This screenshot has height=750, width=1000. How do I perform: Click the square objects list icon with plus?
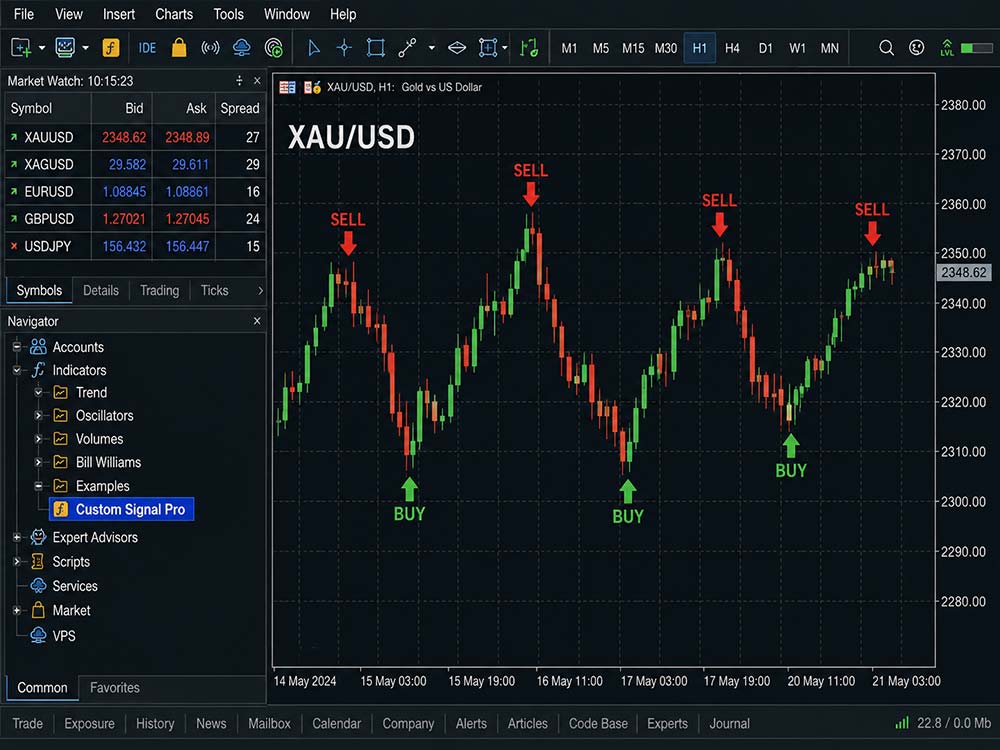tap(488, 48)
